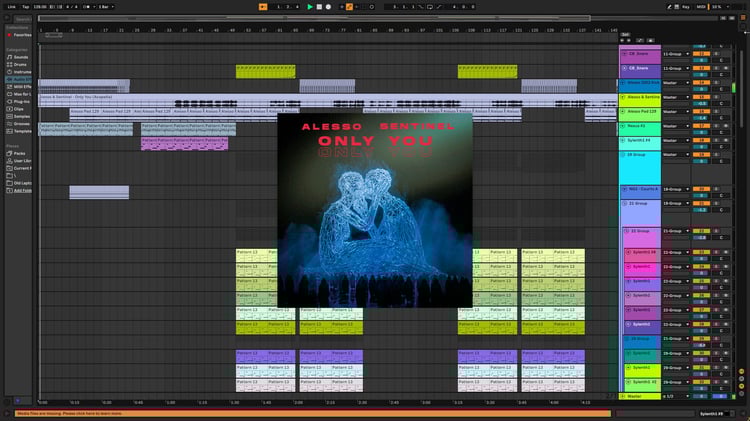
Task: Click the Capture MIDI circle icon
Action: tap(372, 7)
